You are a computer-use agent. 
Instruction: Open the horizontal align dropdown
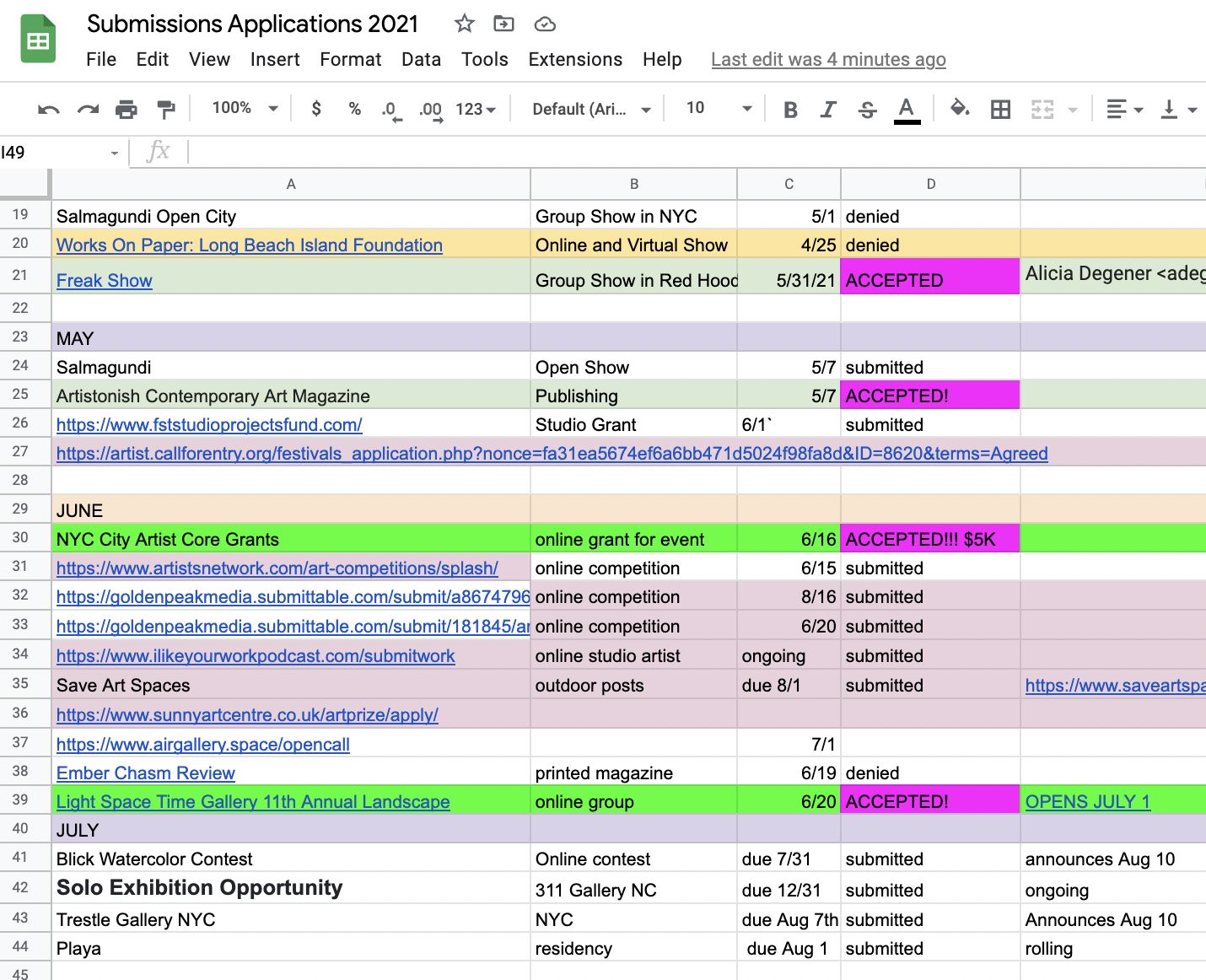click(1124, 109)
